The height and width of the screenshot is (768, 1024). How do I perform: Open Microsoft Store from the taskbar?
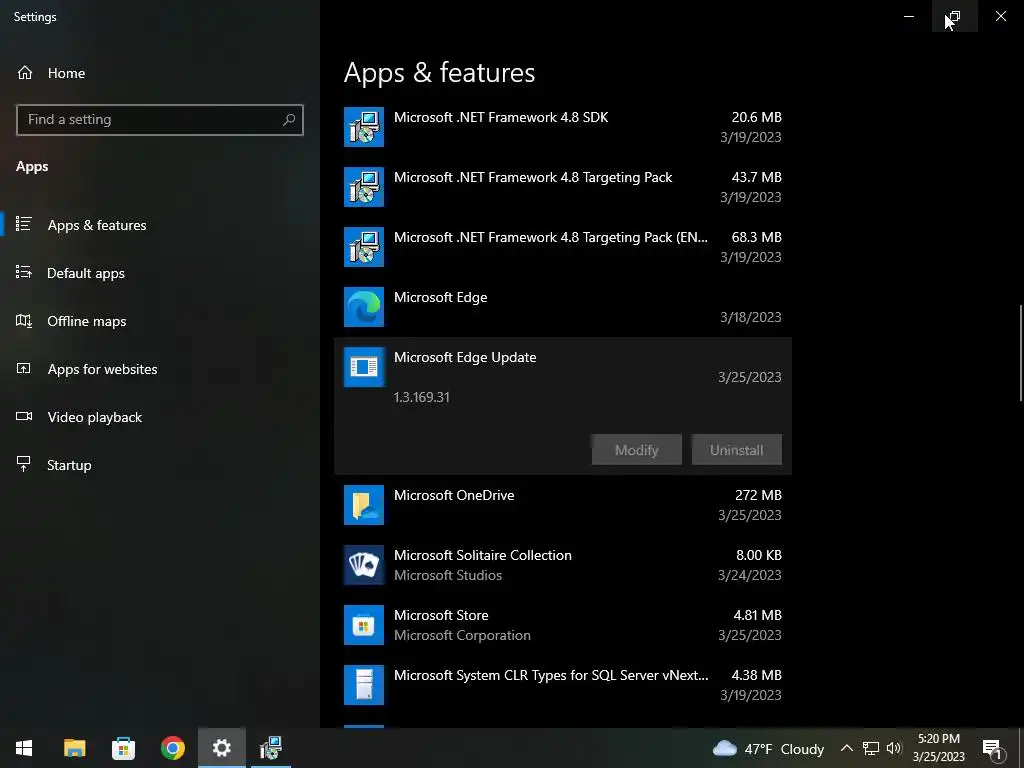click(x=123, y=748)
